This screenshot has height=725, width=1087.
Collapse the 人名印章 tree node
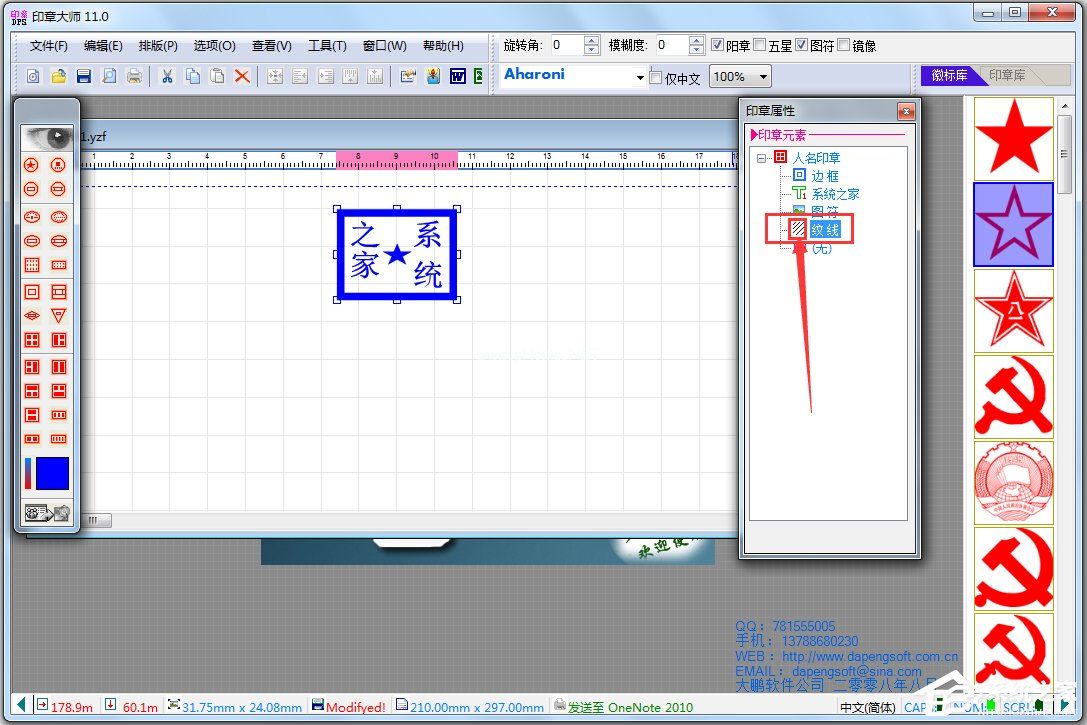761,158
